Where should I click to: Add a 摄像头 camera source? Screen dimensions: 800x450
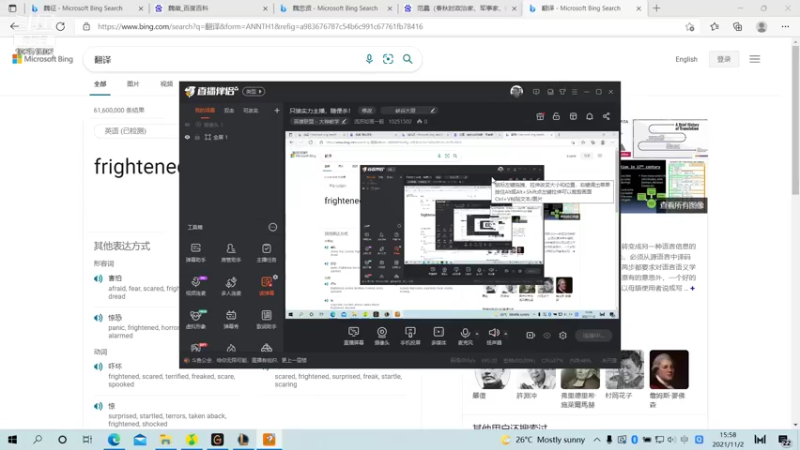click(382, 336)
